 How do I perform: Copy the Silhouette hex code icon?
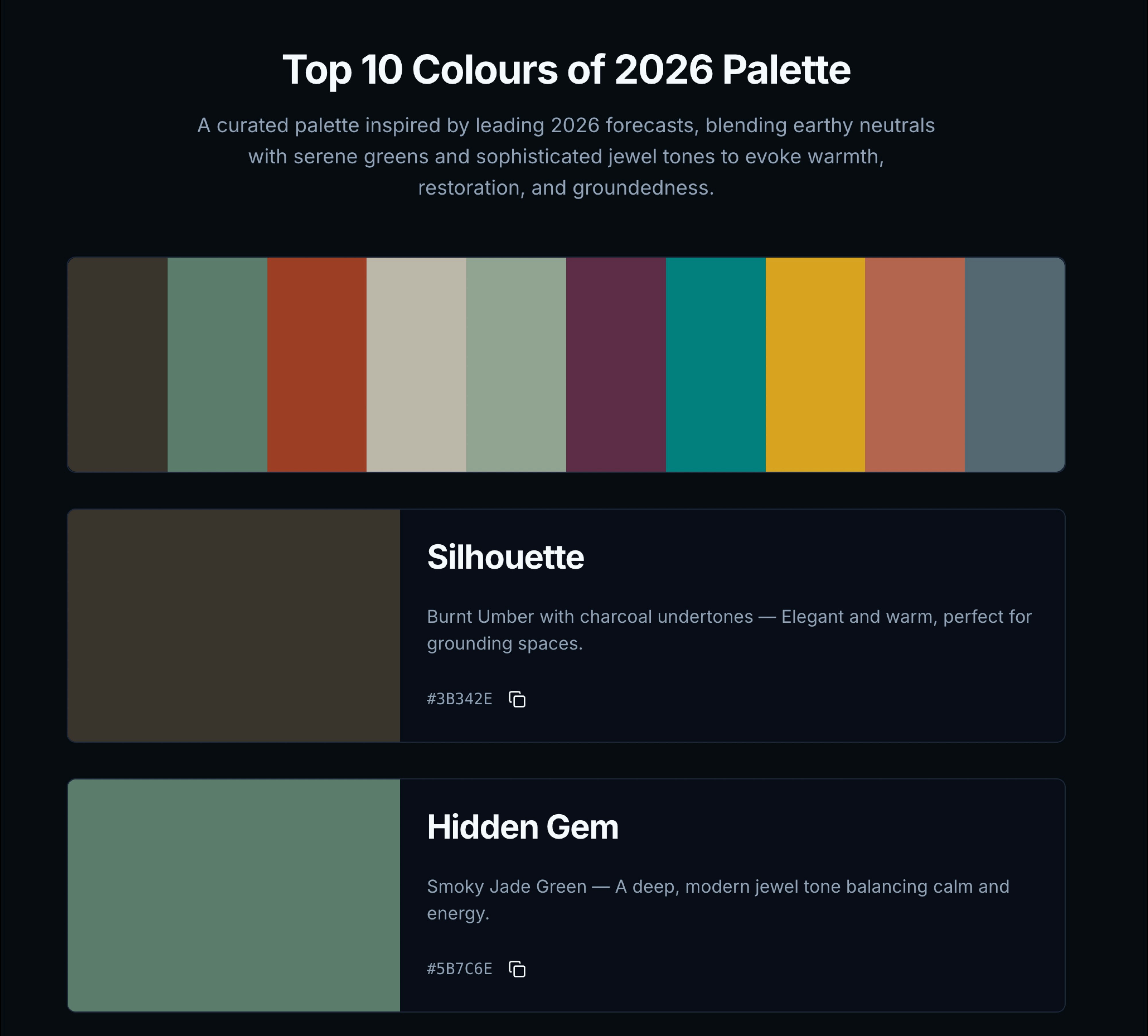tap(517, 699)
